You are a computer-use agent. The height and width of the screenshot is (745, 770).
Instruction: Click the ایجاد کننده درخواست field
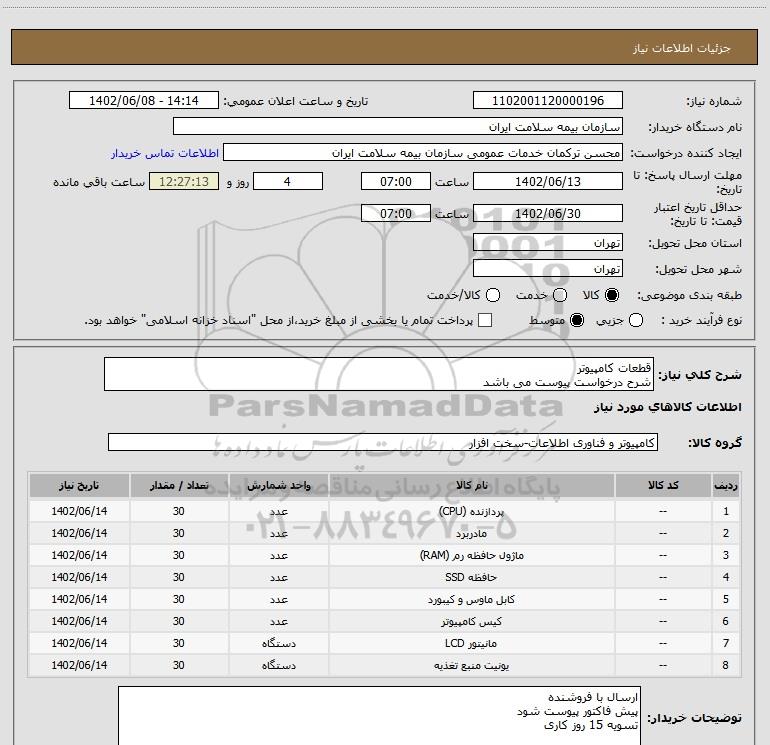(422, 153)
